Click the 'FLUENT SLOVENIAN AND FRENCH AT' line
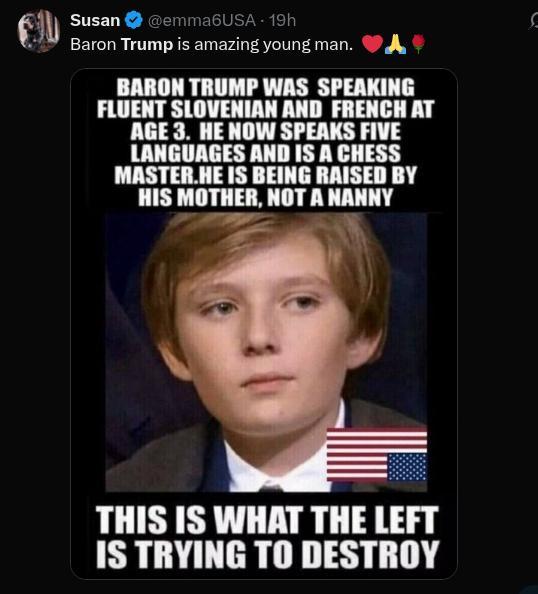 click(265, 109)
